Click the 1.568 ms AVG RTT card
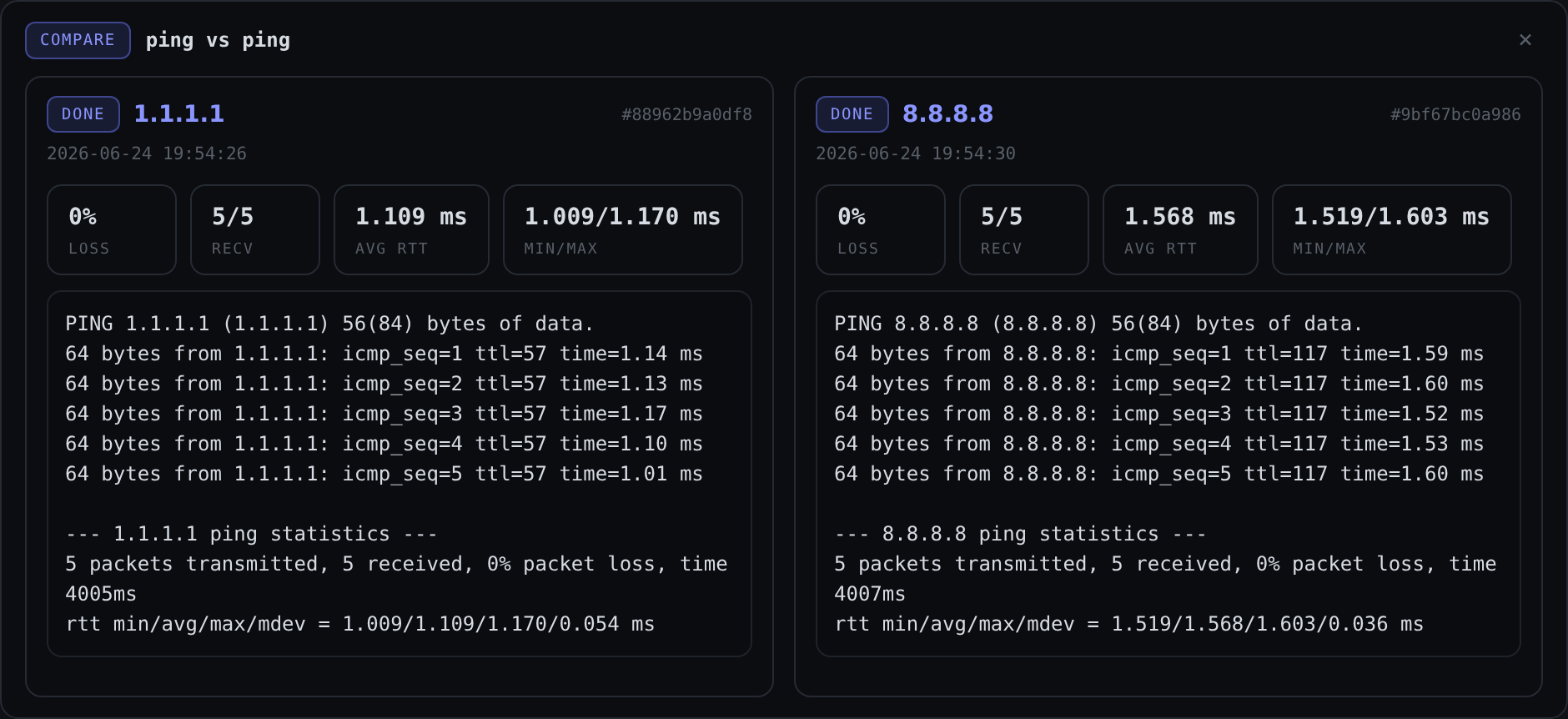 (1180, 229)
